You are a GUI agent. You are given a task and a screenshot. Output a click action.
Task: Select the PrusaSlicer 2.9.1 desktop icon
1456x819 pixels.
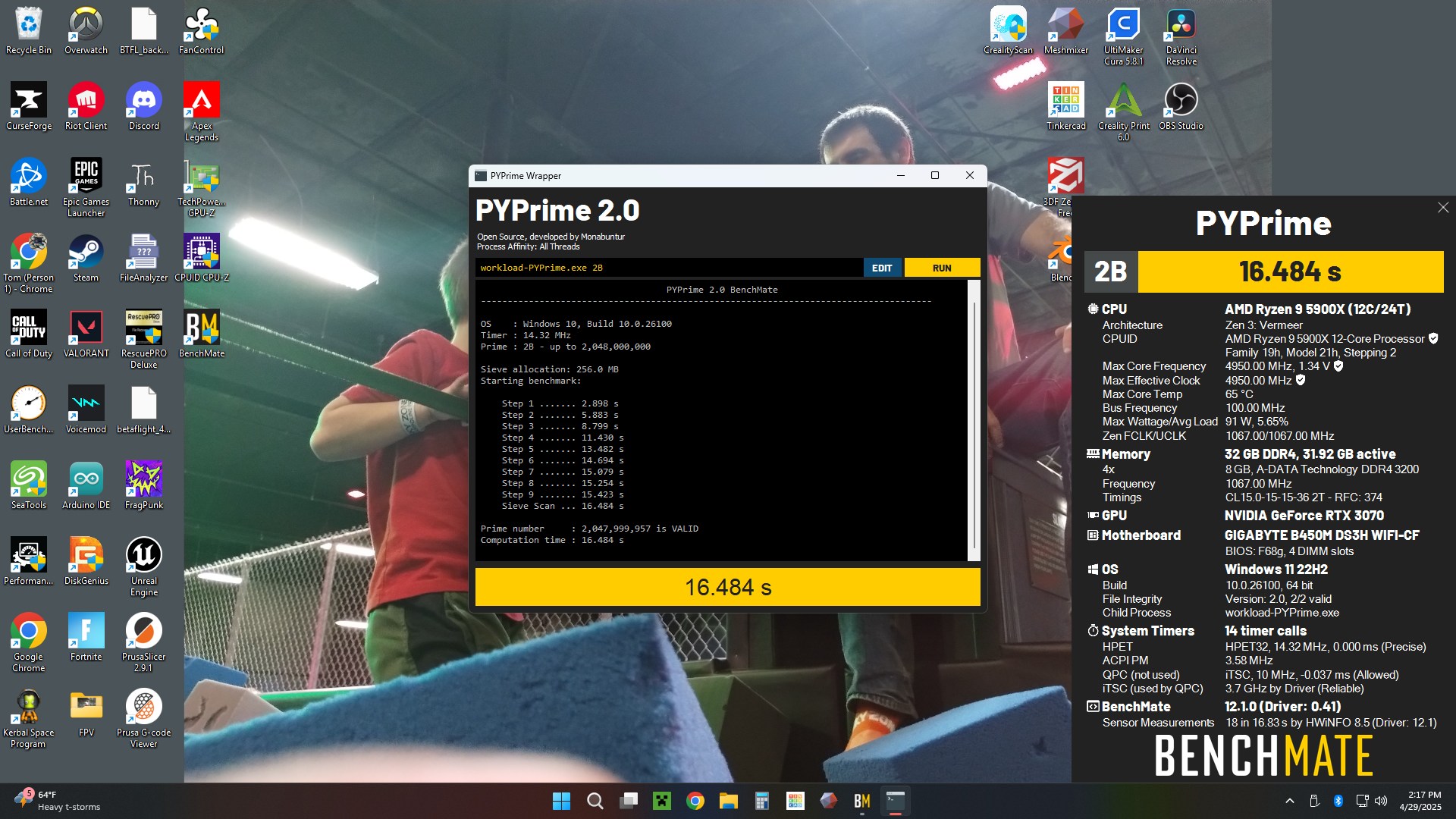(x=143, y=643)
